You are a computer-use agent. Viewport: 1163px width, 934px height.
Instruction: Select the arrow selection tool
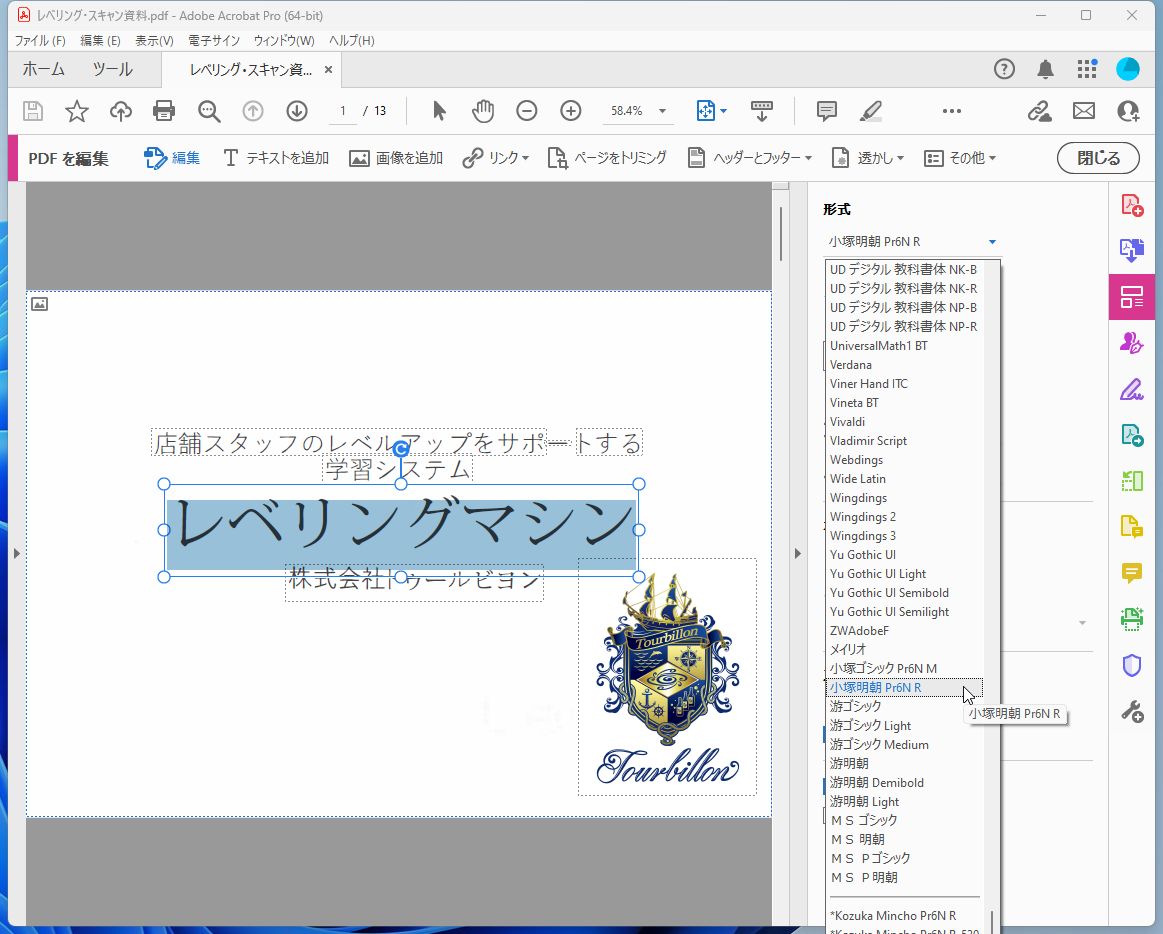[x=439, y=111]
